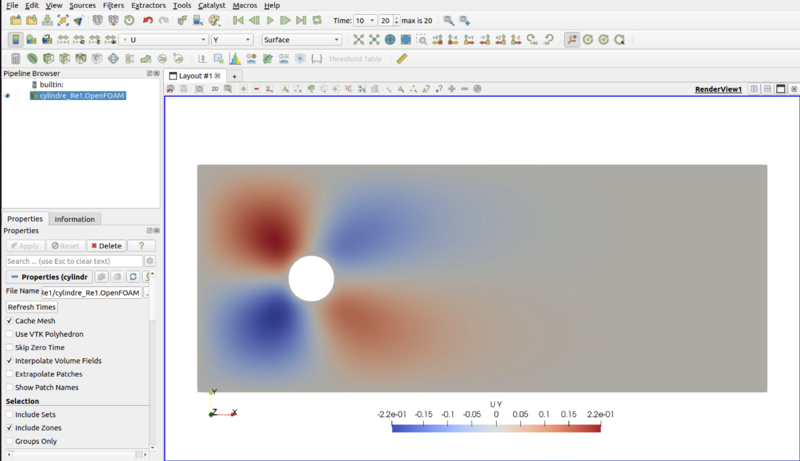The image size is (800, 461).
Task: Check the Groups Only option
Action: 9,441
